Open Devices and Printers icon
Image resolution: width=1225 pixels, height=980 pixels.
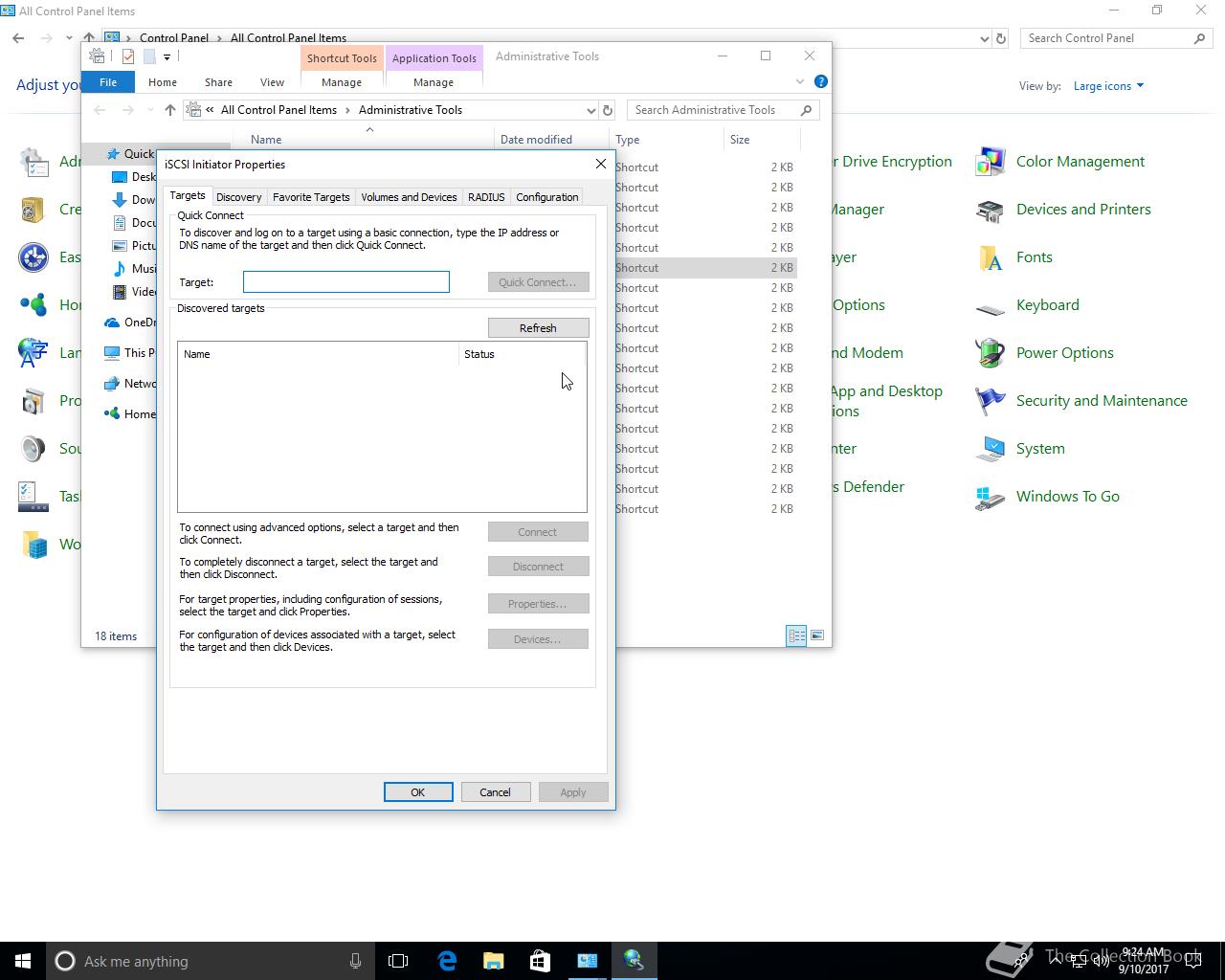coord(990,210)
